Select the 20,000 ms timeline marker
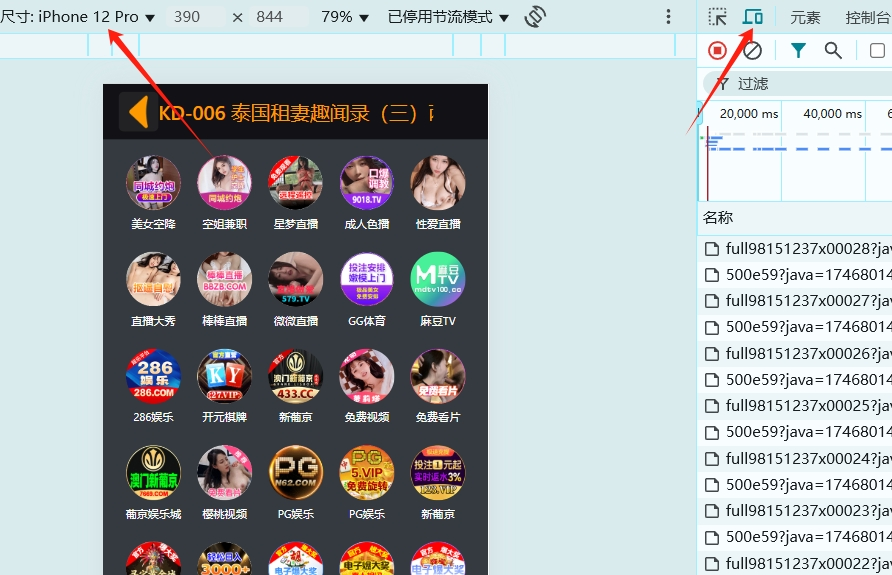Image resolution: width=892 pixels, height=575 pixels. coord(749,114)
